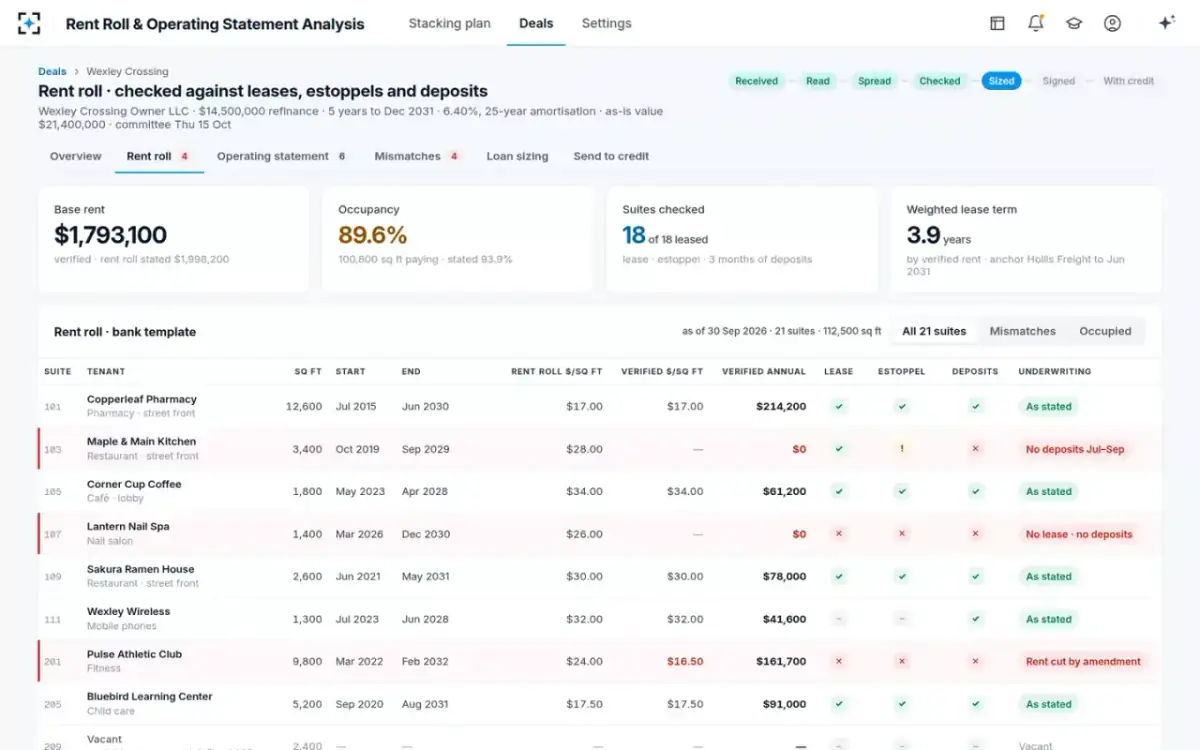
Task: Click deposits check icon for Copperleaf Pharmacy
Action: point(975,407)
